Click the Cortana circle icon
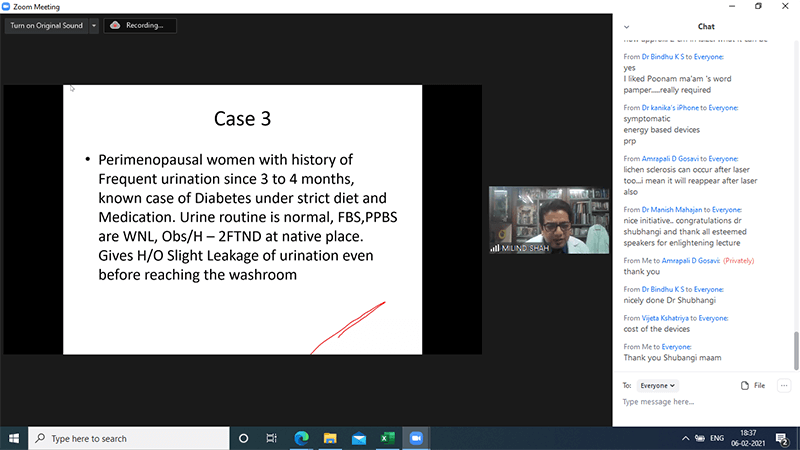This screenshot has height=450, width=800. click(x=243, y=438)
